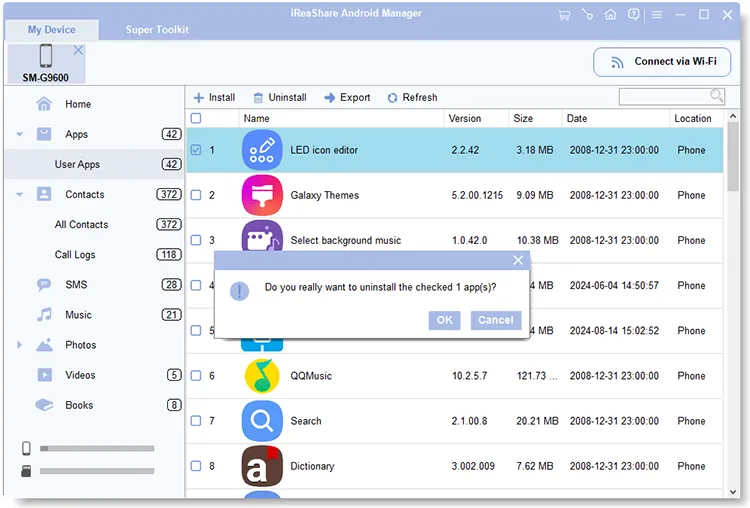Click the SMS speech bubble icon
The image size is (750, 508).
(44, 285)
